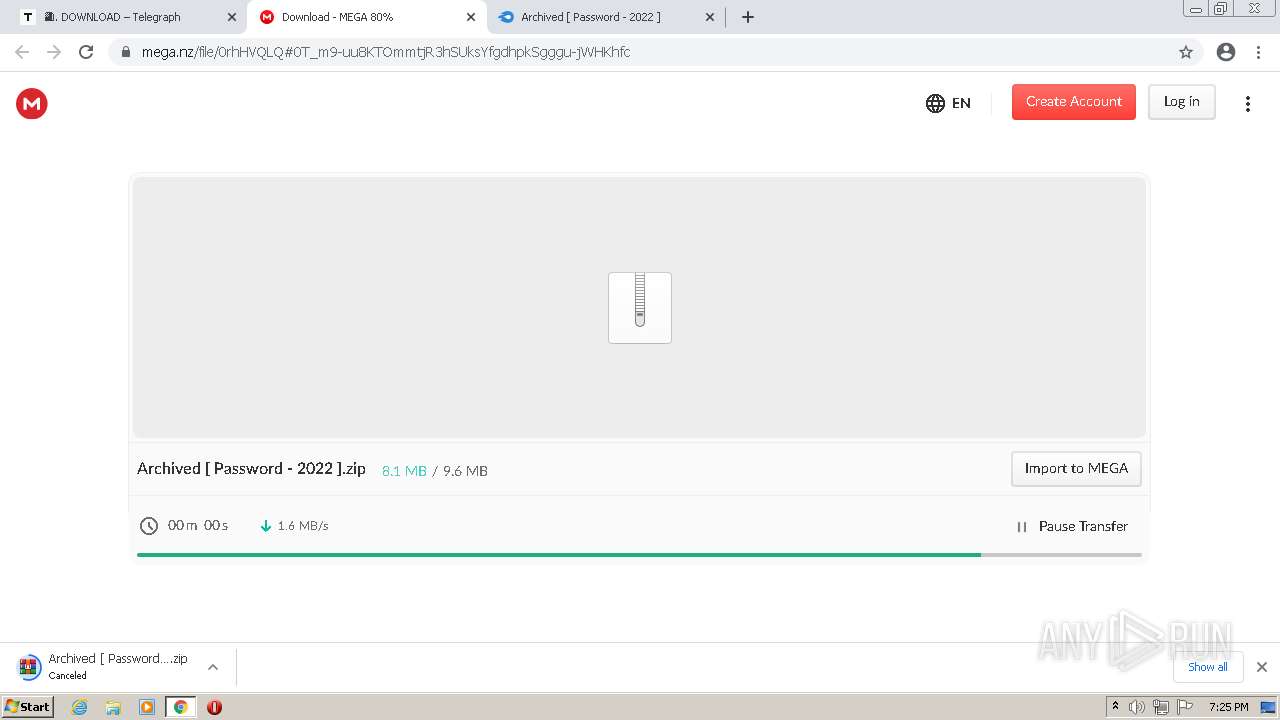The height and width of the screenshot is (720, 1280).
Task: Open the language selector globe EN
Action: coord(948,103)
